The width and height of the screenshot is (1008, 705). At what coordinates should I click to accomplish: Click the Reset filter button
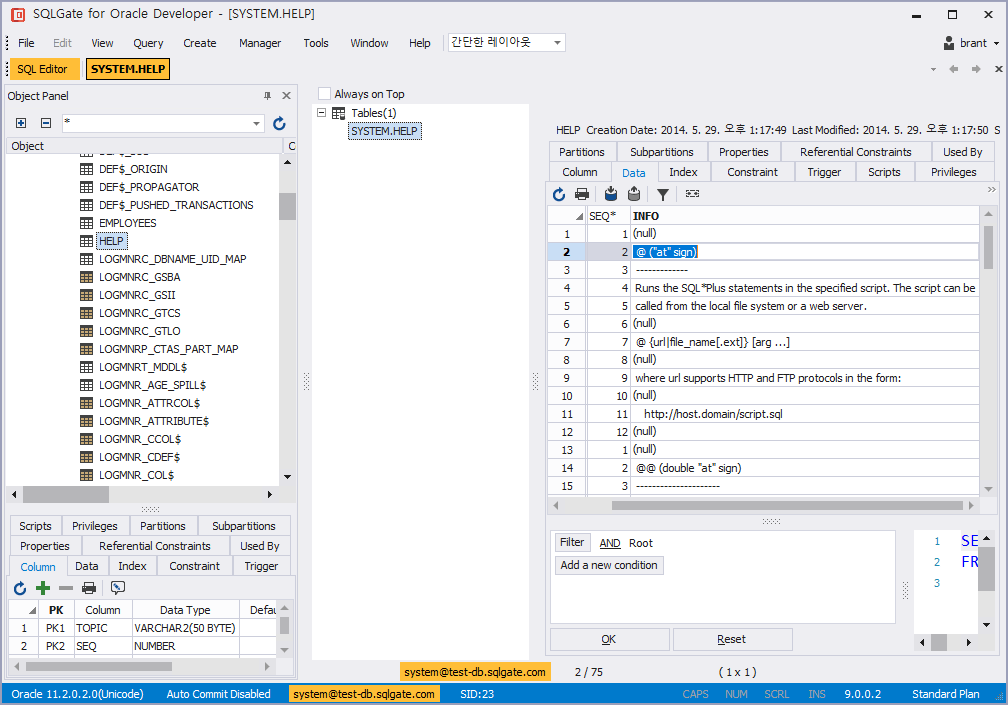tap(732, 639)
